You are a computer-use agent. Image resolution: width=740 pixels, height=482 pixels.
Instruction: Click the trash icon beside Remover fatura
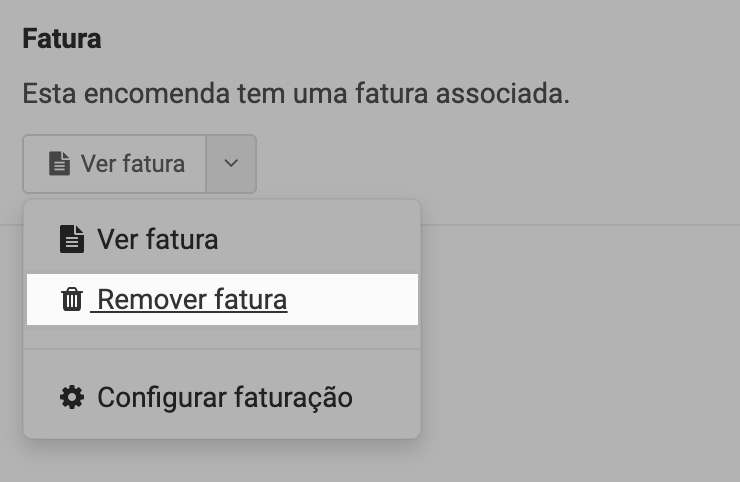(72, 299)
